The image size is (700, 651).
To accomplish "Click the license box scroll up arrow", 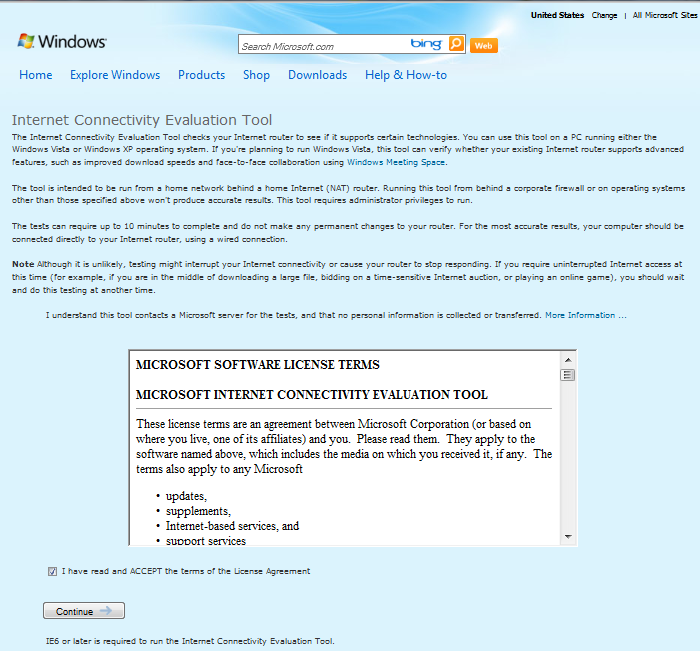I will [568, 360].
